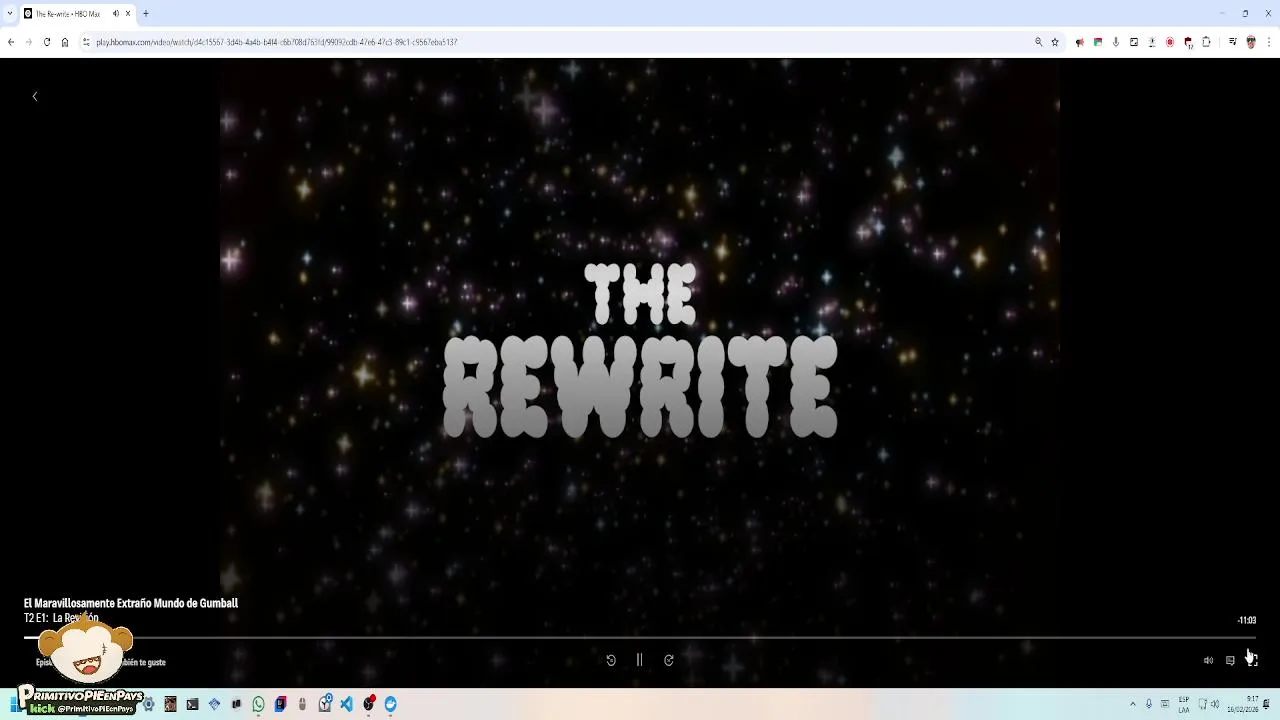The width and height of the screenshot is (1280, 720).
Task: Open the red record circle extension
Action: (1170, 42)
